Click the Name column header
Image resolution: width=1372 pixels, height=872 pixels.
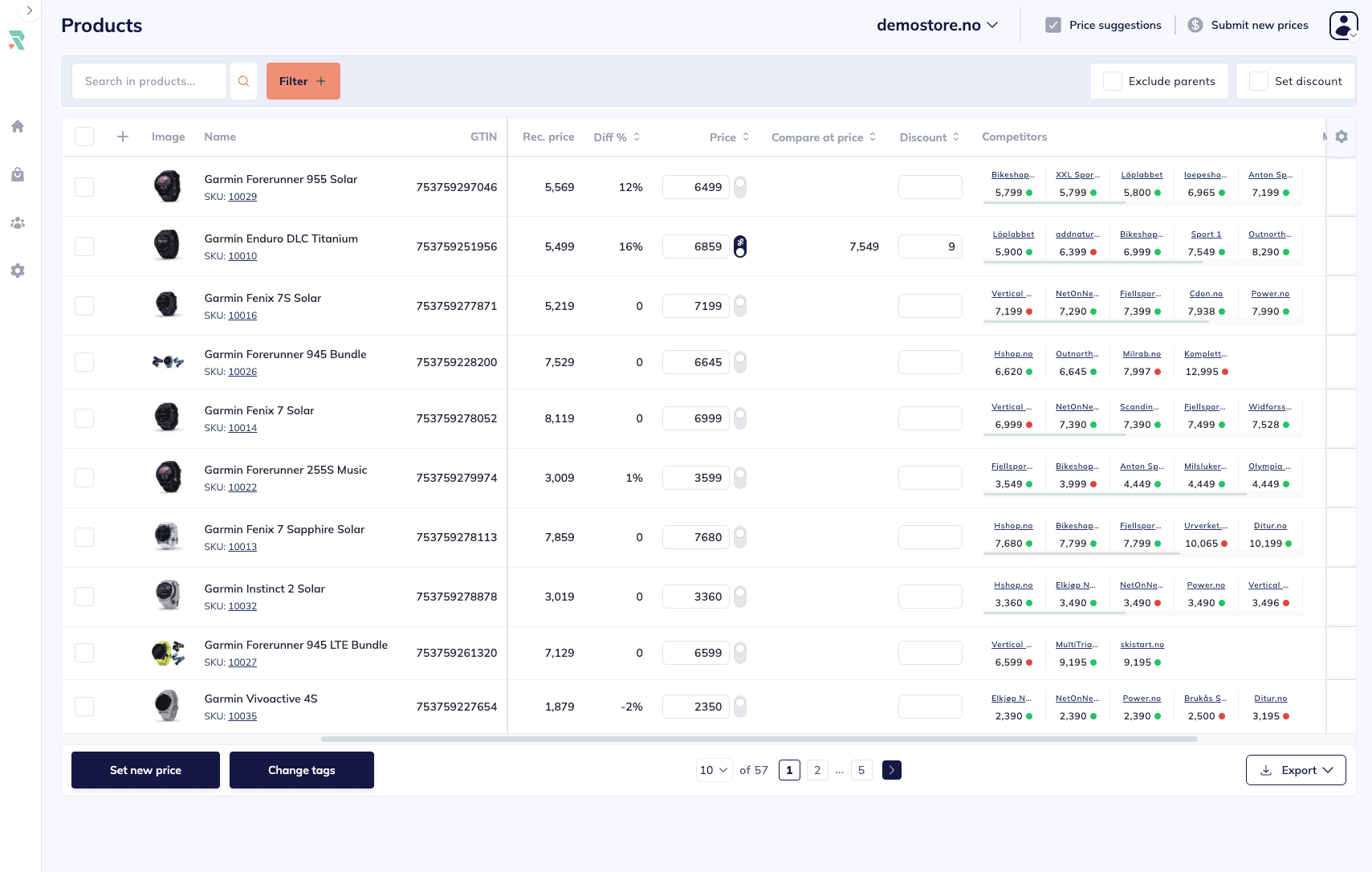[x=220, y=137]
